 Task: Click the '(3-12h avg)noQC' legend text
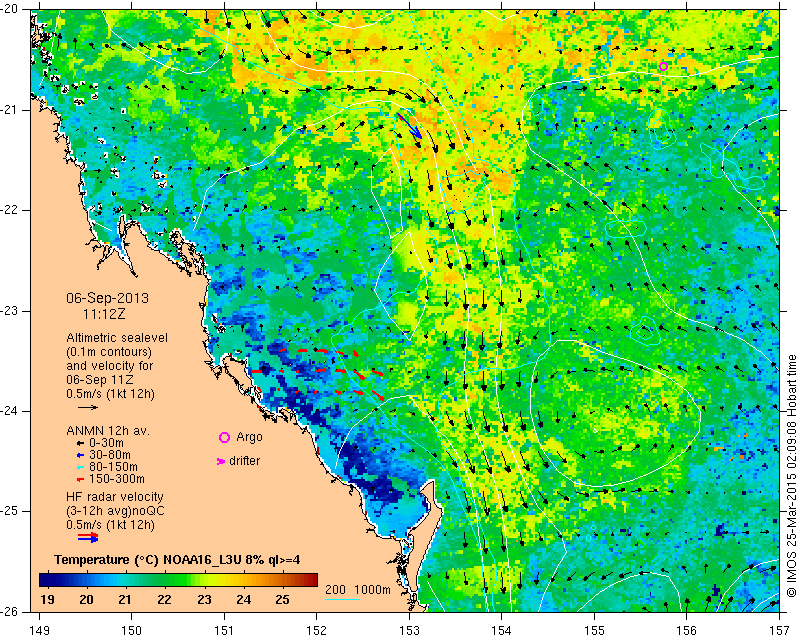tap(115, 511)
